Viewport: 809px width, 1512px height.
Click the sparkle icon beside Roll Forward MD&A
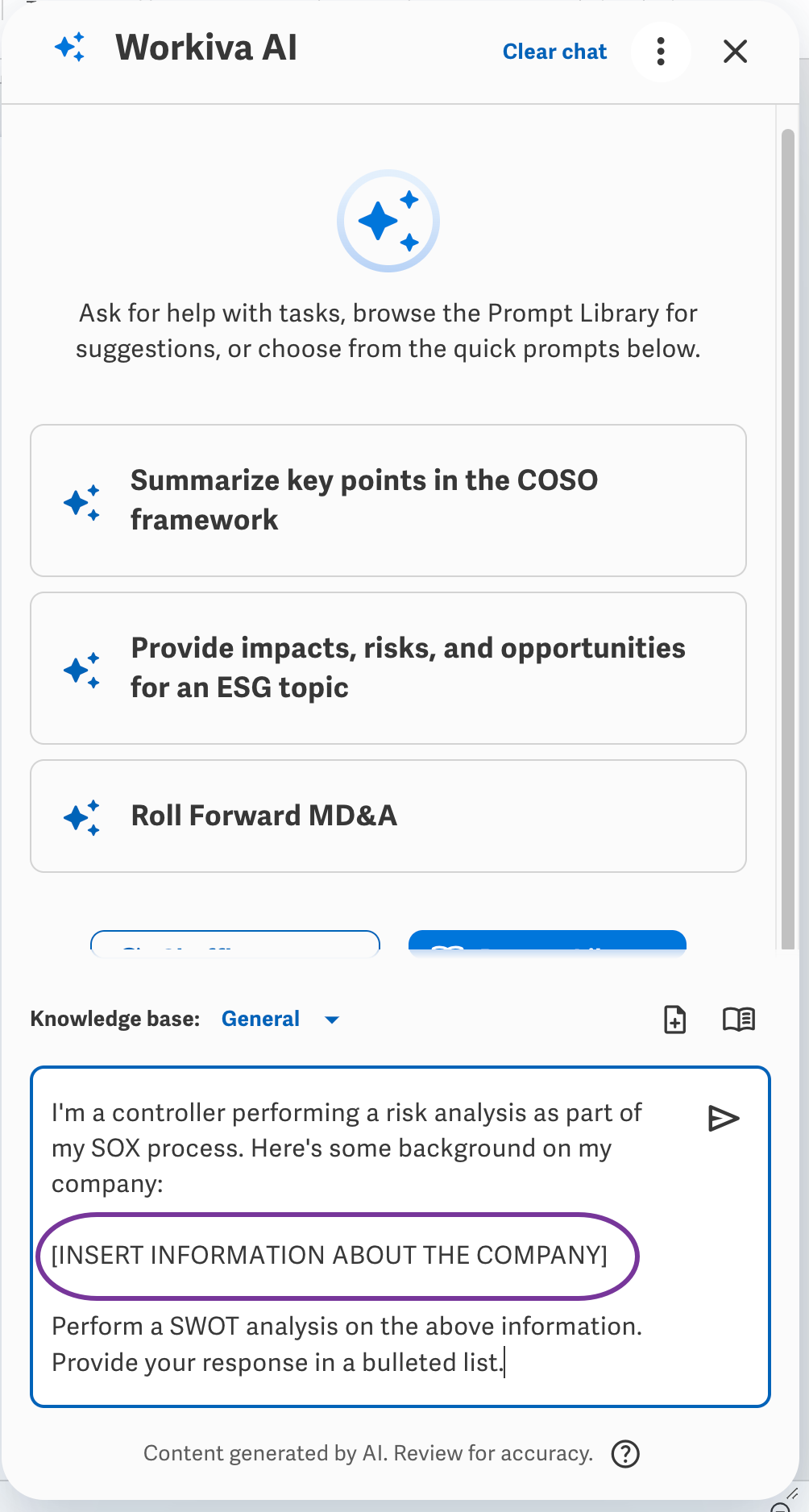pos(82,816)
